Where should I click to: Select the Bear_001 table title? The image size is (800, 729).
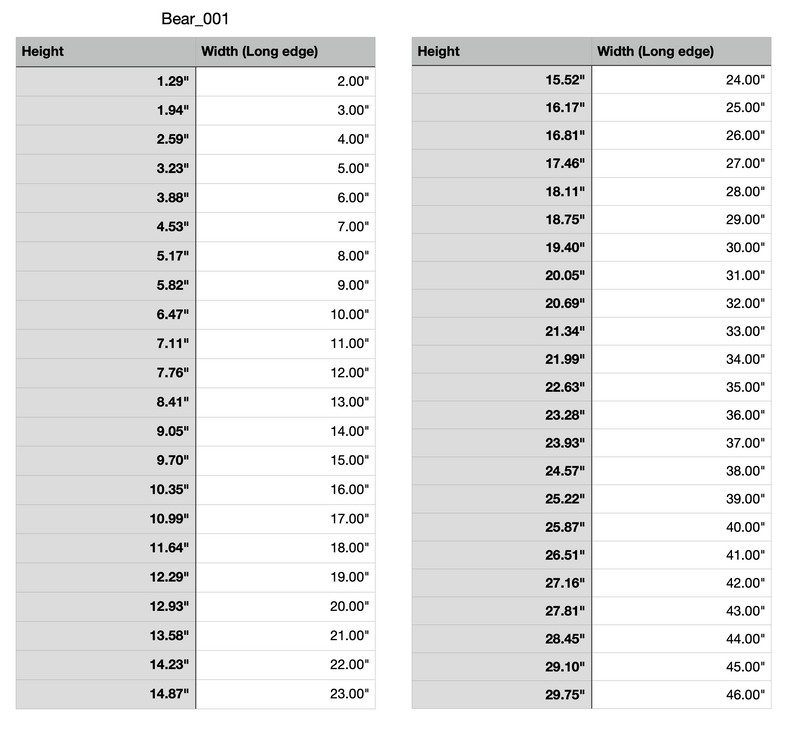[195, 19]
